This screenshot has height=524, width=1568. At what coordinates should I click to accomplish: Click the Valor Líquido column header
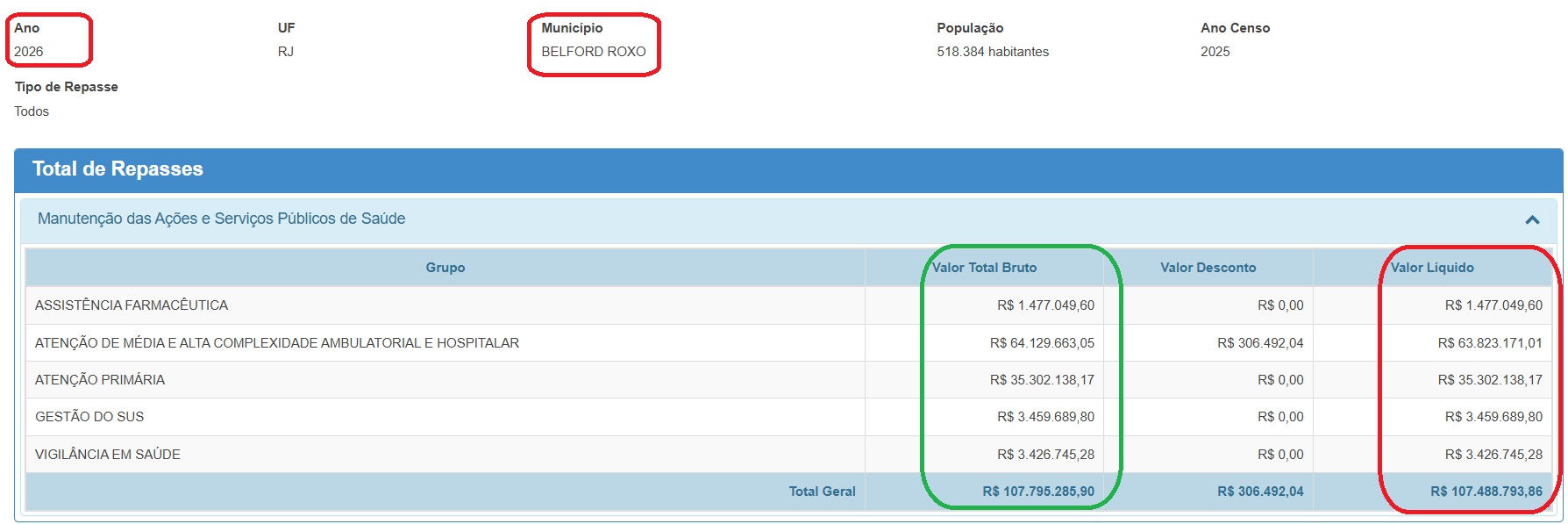[1431, 268]
